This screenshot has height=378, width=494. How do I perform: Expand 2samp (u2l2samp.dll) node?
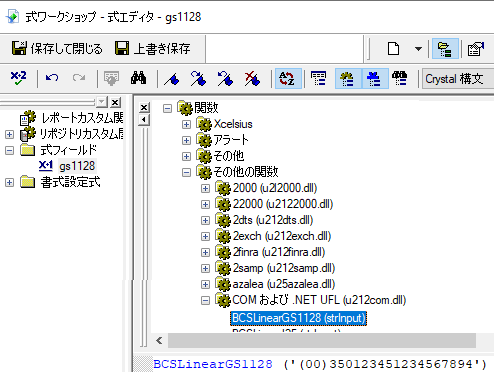pyautogui.click(x=205, y=268)
